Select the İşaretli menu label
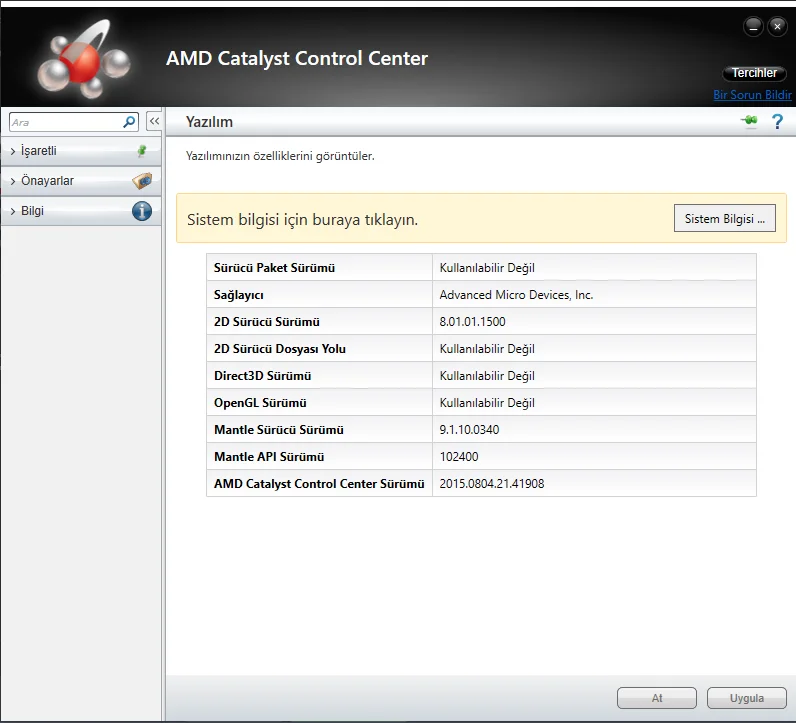The image size is (796, 723). tap(39, 151)
